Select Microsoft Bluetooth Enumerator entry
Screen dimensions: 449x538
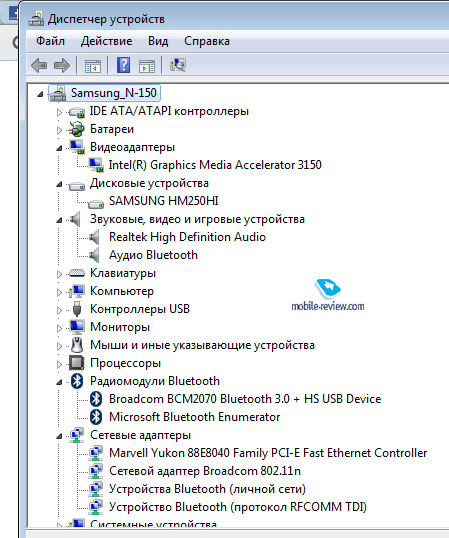194,417
